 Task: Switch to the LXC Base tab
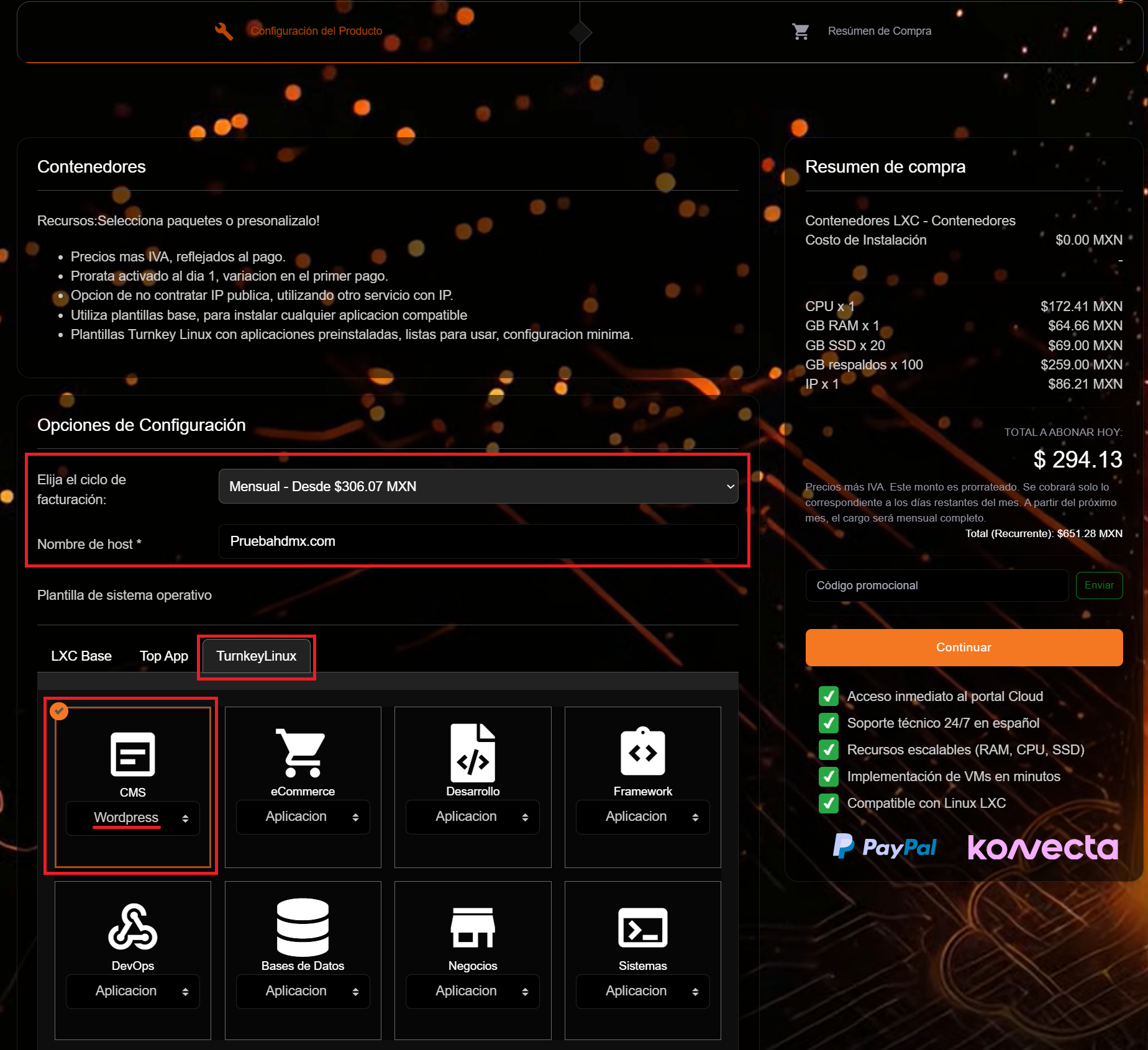pyautogui.click(x=81, y=656)
